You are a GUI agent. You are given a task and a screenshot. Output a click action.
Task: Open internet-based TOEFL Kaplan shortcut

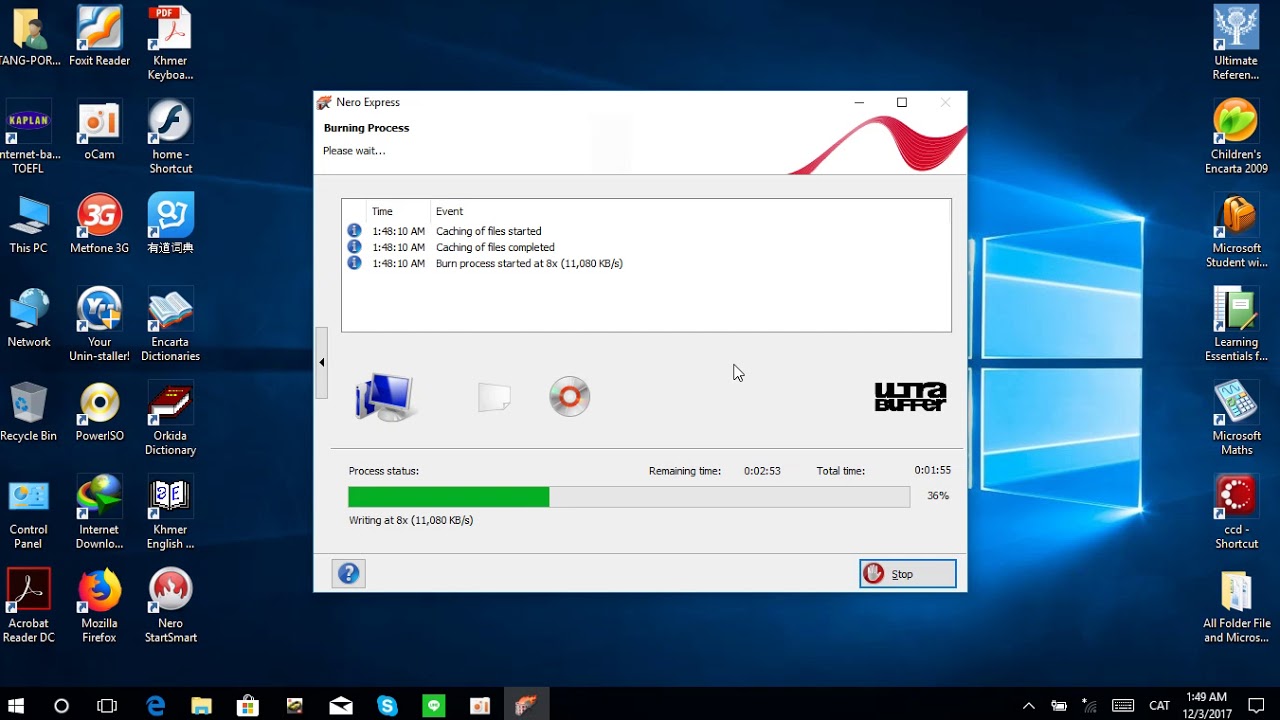28,137
